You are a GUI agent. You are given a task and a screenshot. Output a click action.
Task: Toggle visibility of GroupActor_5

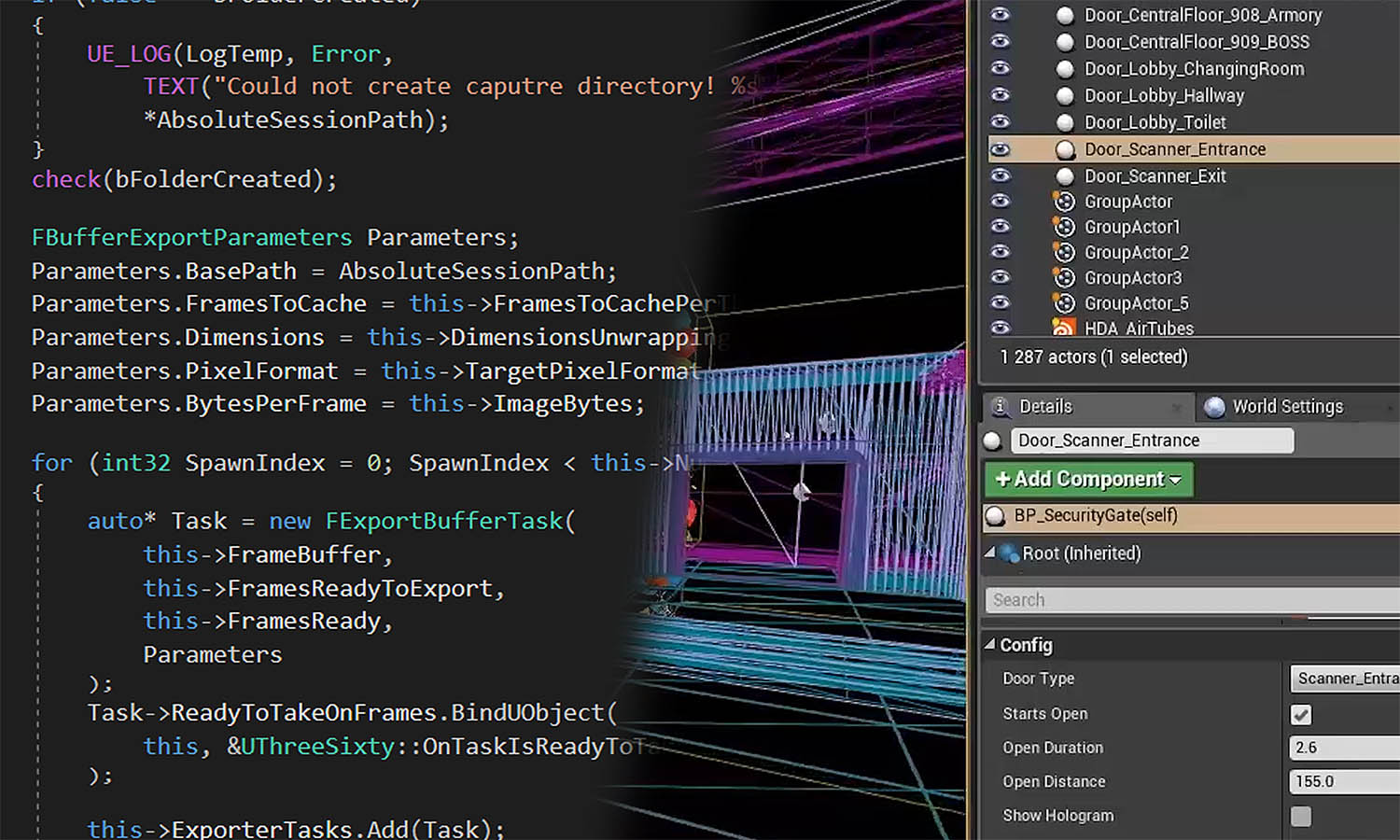click(x=1000, y=302)
